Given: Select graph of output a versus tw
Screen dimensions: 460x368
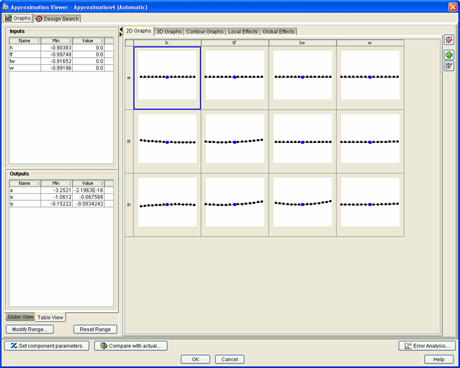Looking at the screenshot, I should point(302,78).
